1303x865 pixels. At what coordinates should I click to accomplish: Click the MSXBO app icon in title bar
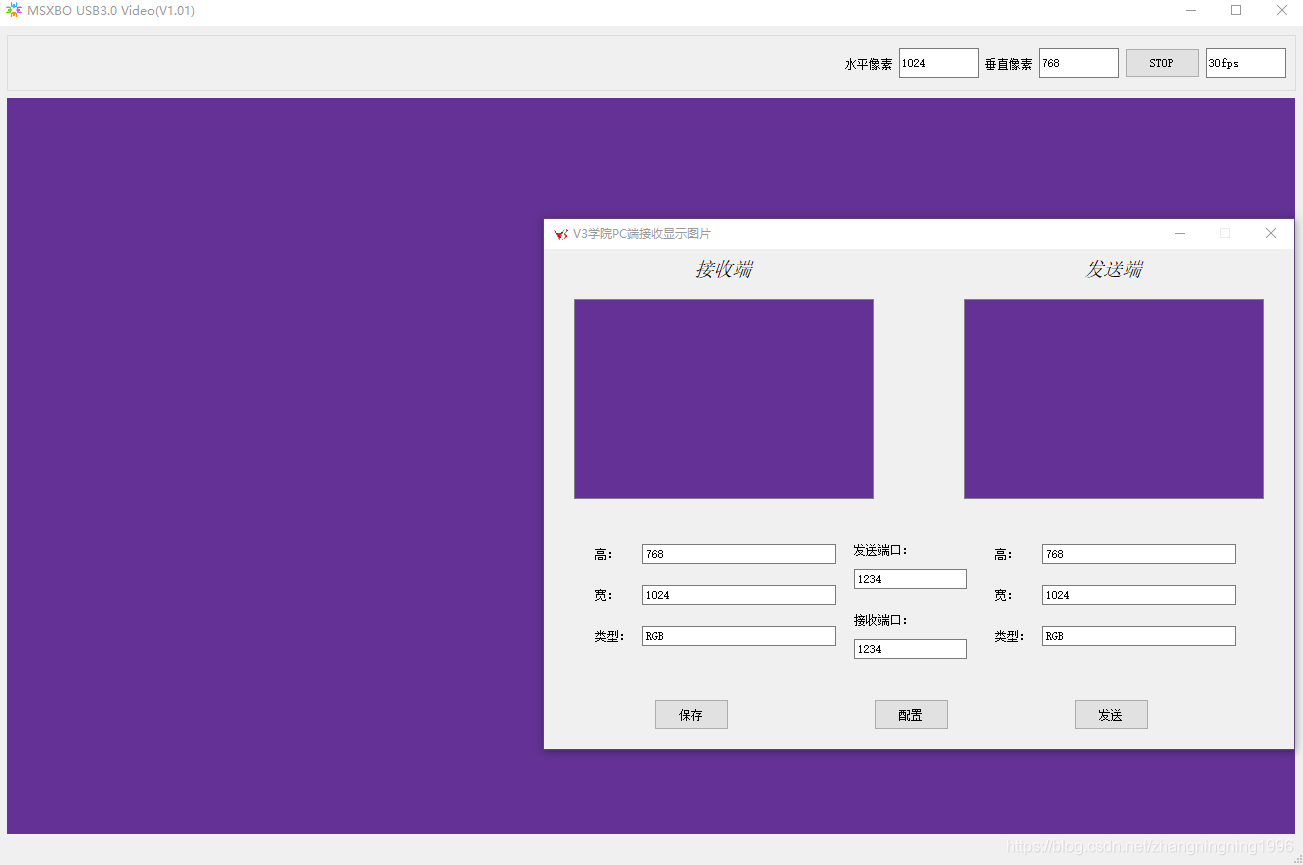click(x=14, y=11)
